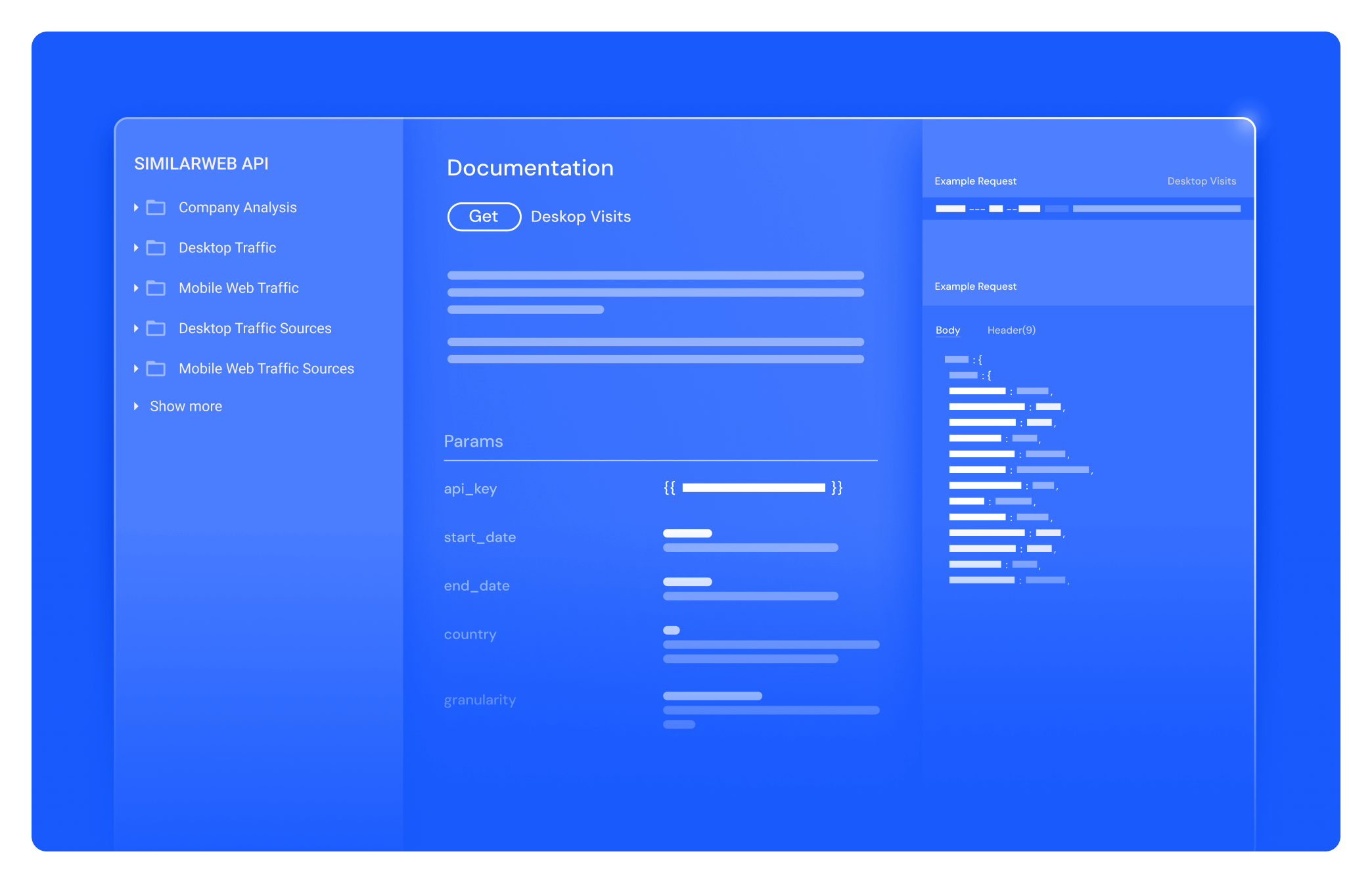Image resolution: width=1372 pixels, height=883 pixels.
Task: Click the Desktop Traffic folder icon
Action: 157,248
